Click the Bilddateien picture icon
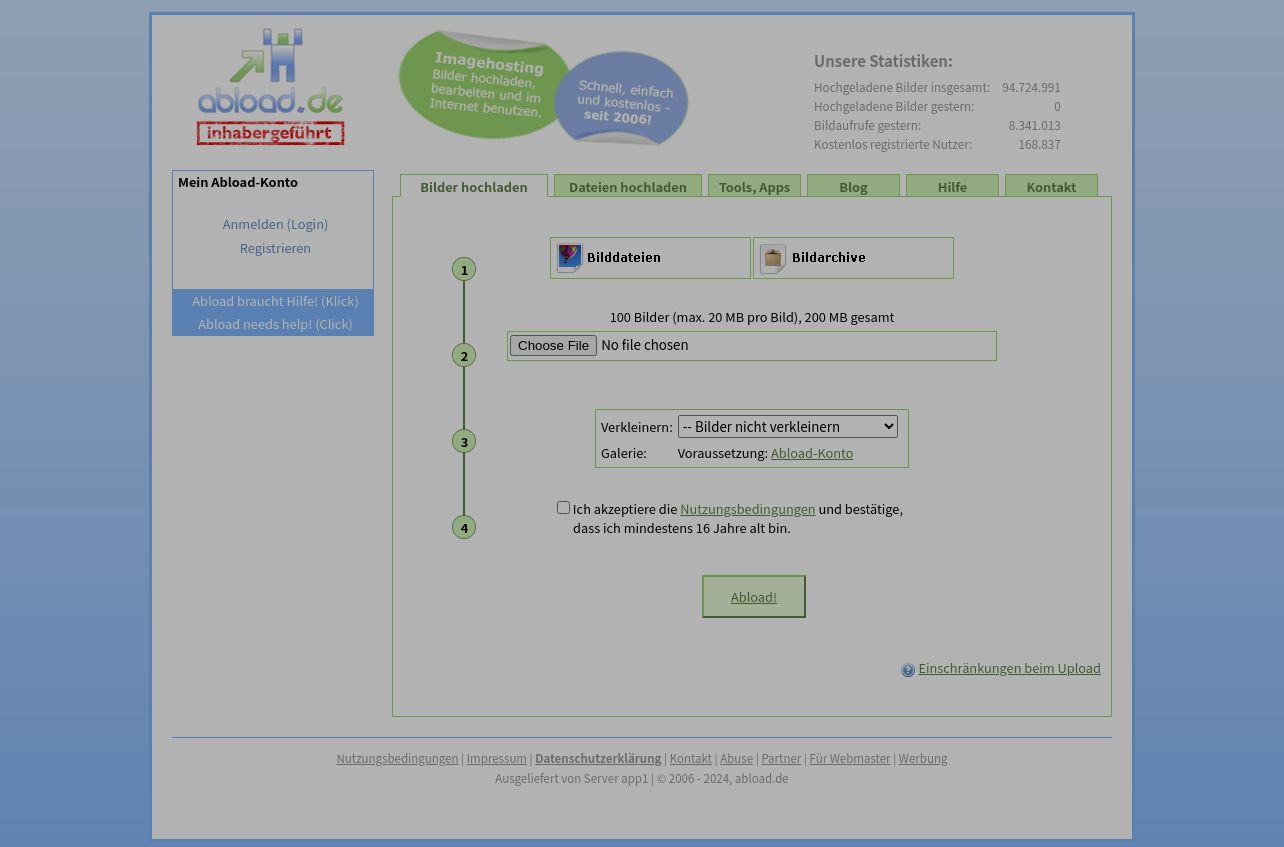 coord(569,258)
